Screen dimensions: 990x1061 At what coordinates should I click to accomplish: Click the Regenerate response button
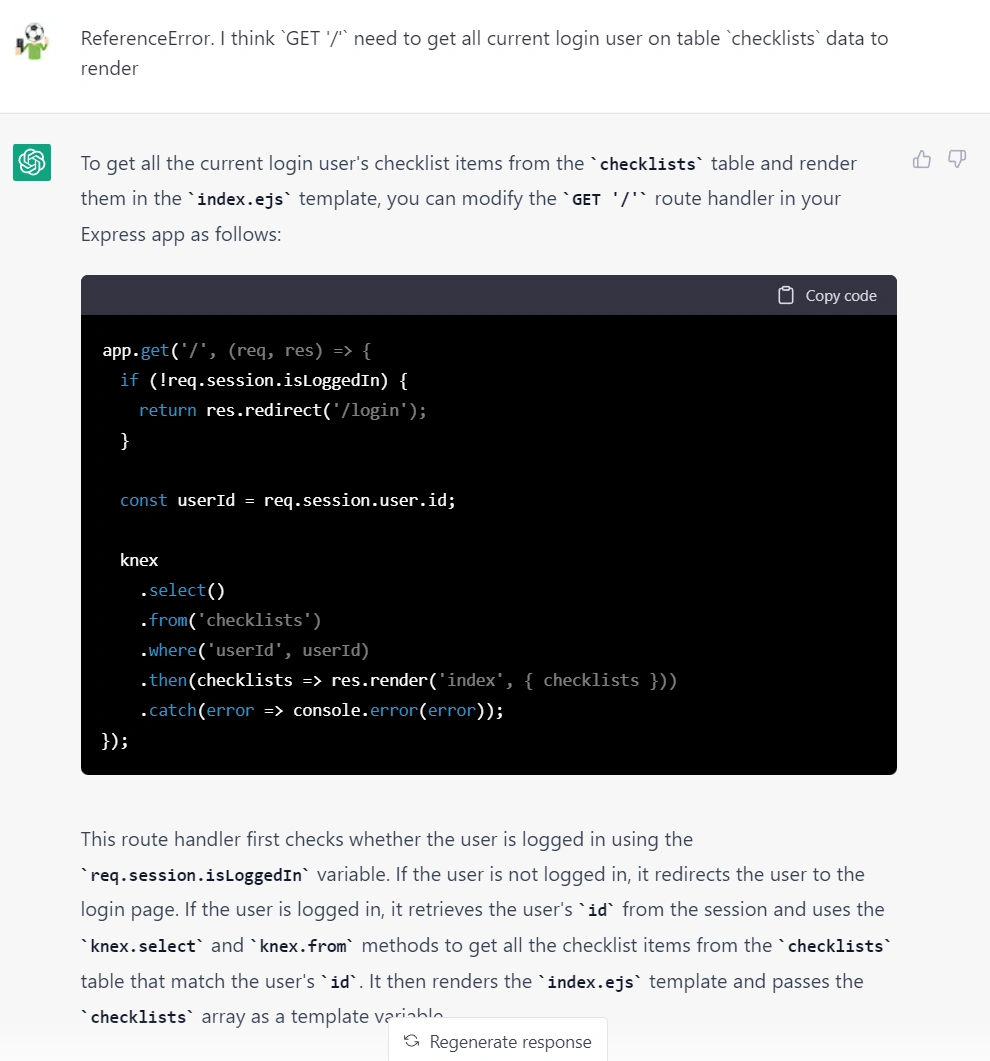pyautogui.click(x=498, y=1041)
